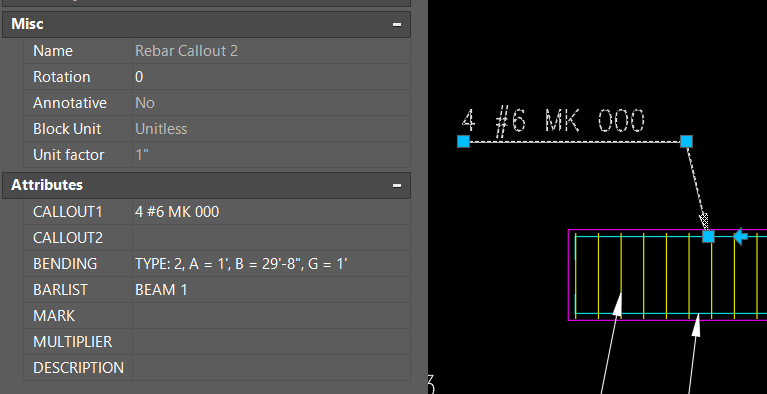
Task: Collapse the Misc section
Action: coord(397,24)
